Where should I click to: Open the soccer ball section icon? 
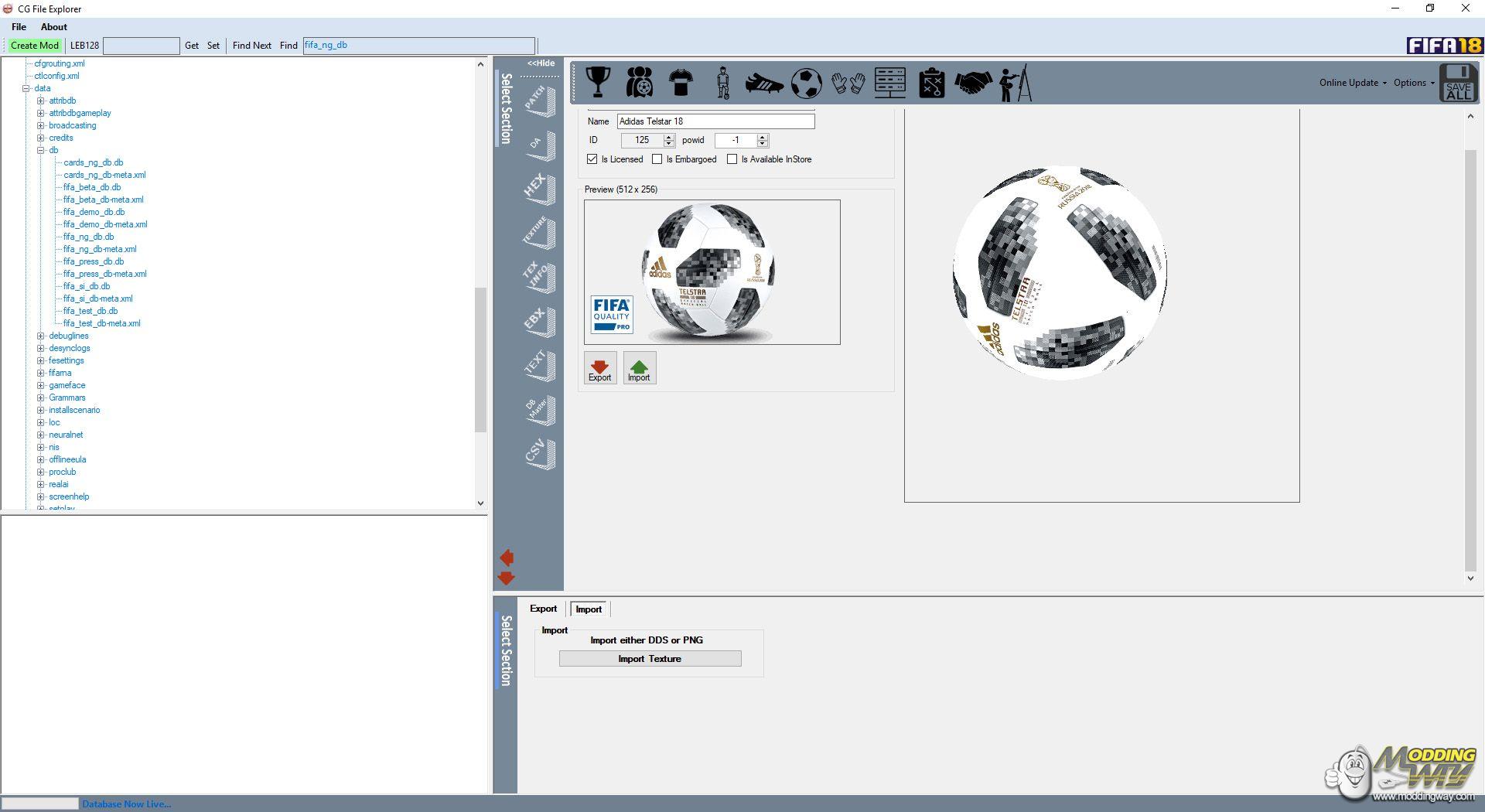click(806, 83)
